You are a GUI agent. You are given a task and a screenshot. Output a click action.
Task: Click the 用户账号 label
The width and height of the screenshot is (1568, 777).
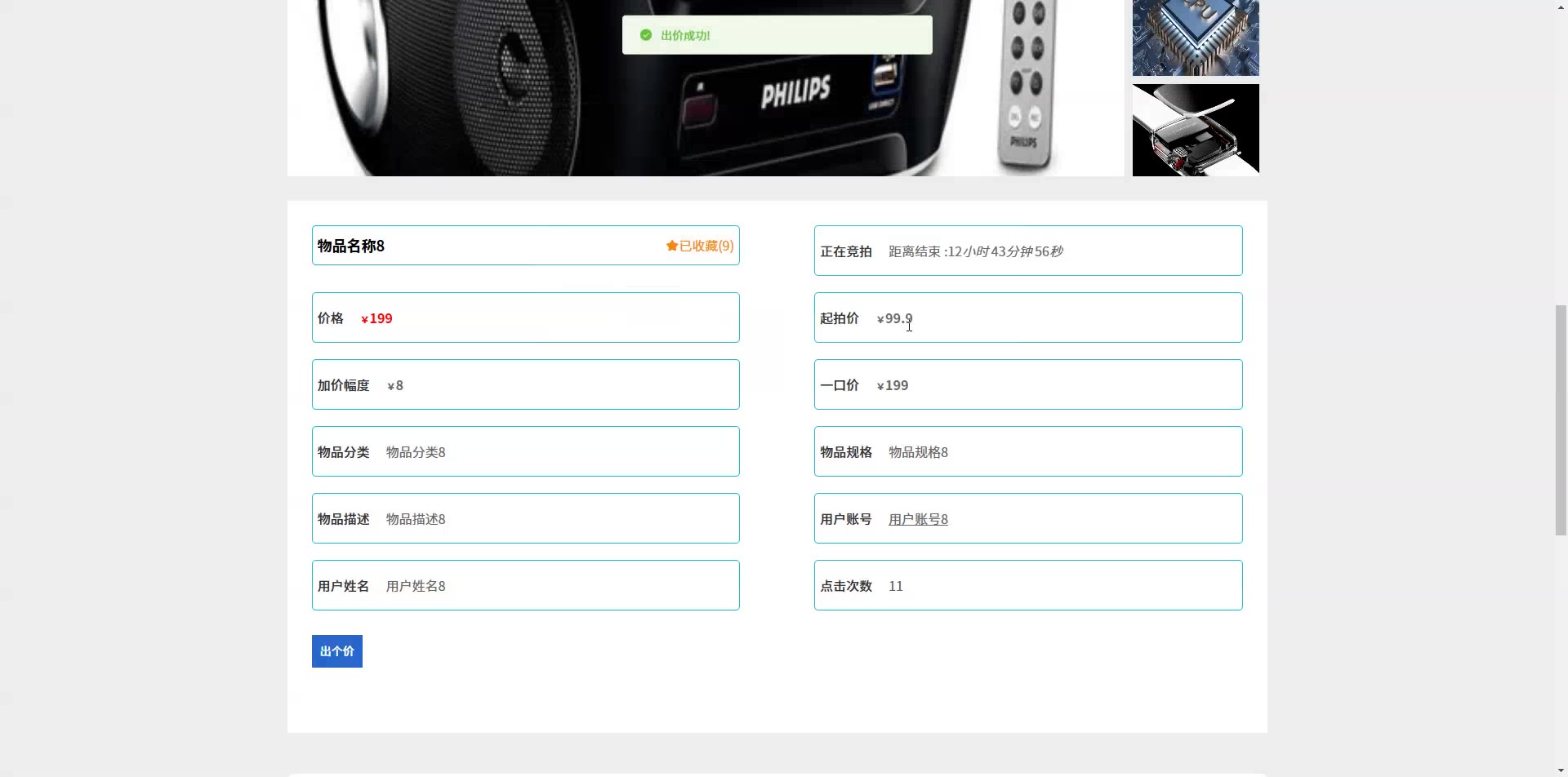pyautogui.click(x=846, y=519)
